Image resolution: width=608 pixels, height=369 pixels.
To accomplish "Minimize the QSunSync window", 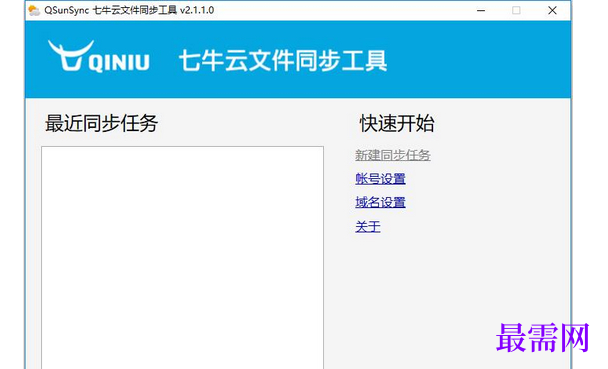I will click(x=481, y=10).
